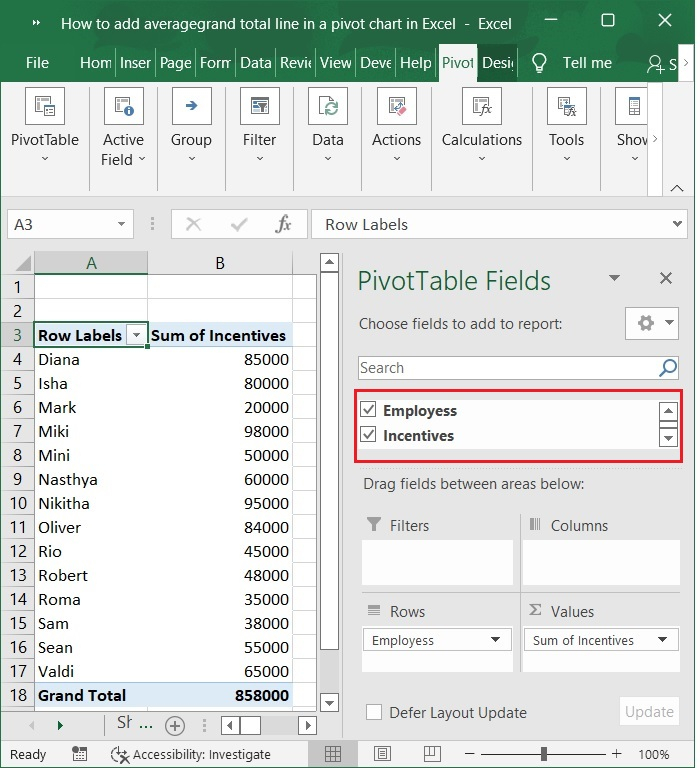Expand the formula bar
The width and height of the screenshot is (700, 768).
677,224
